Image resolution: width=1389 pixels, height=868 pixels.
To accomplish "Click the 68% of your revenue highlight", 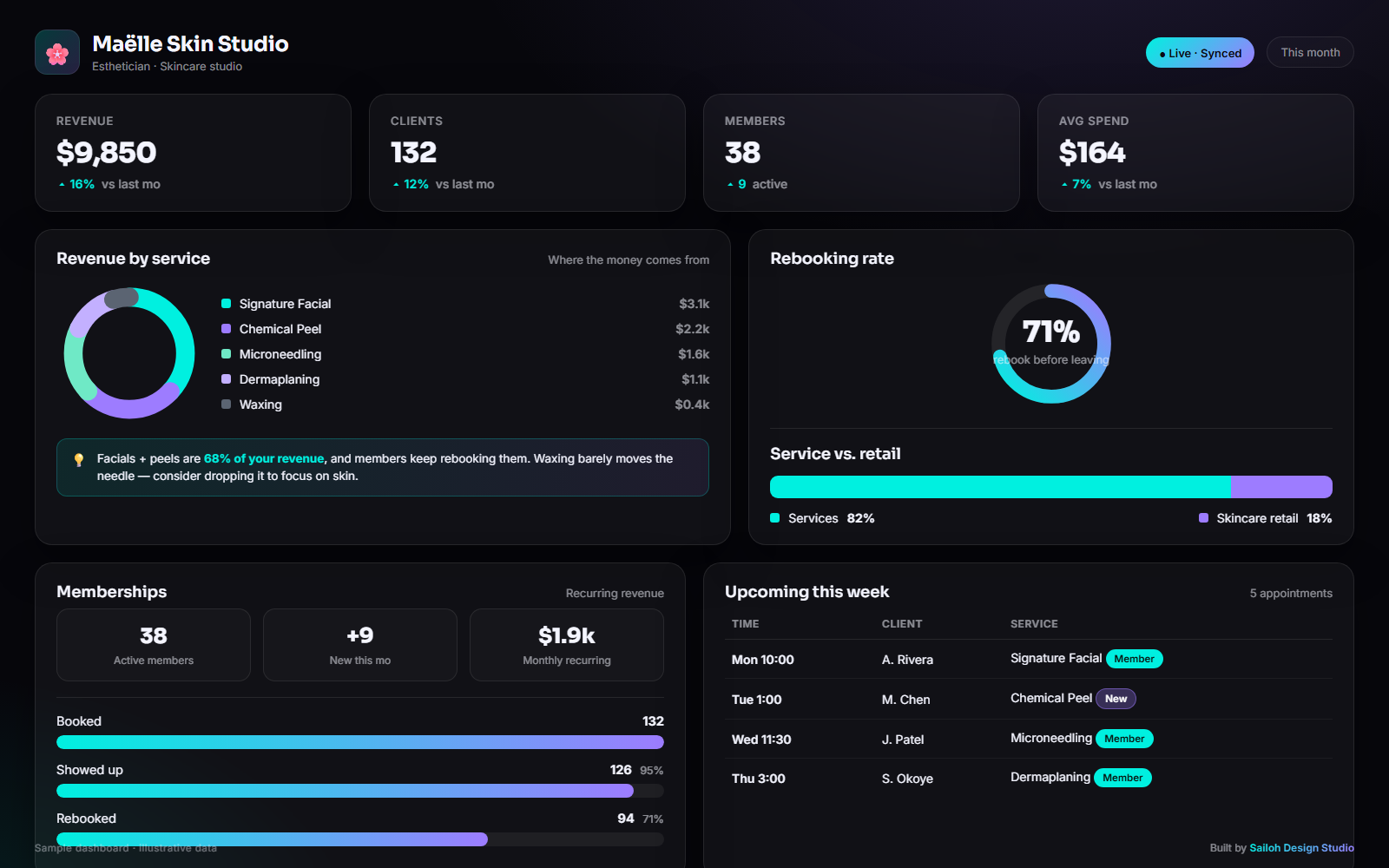I will point(264,458).
